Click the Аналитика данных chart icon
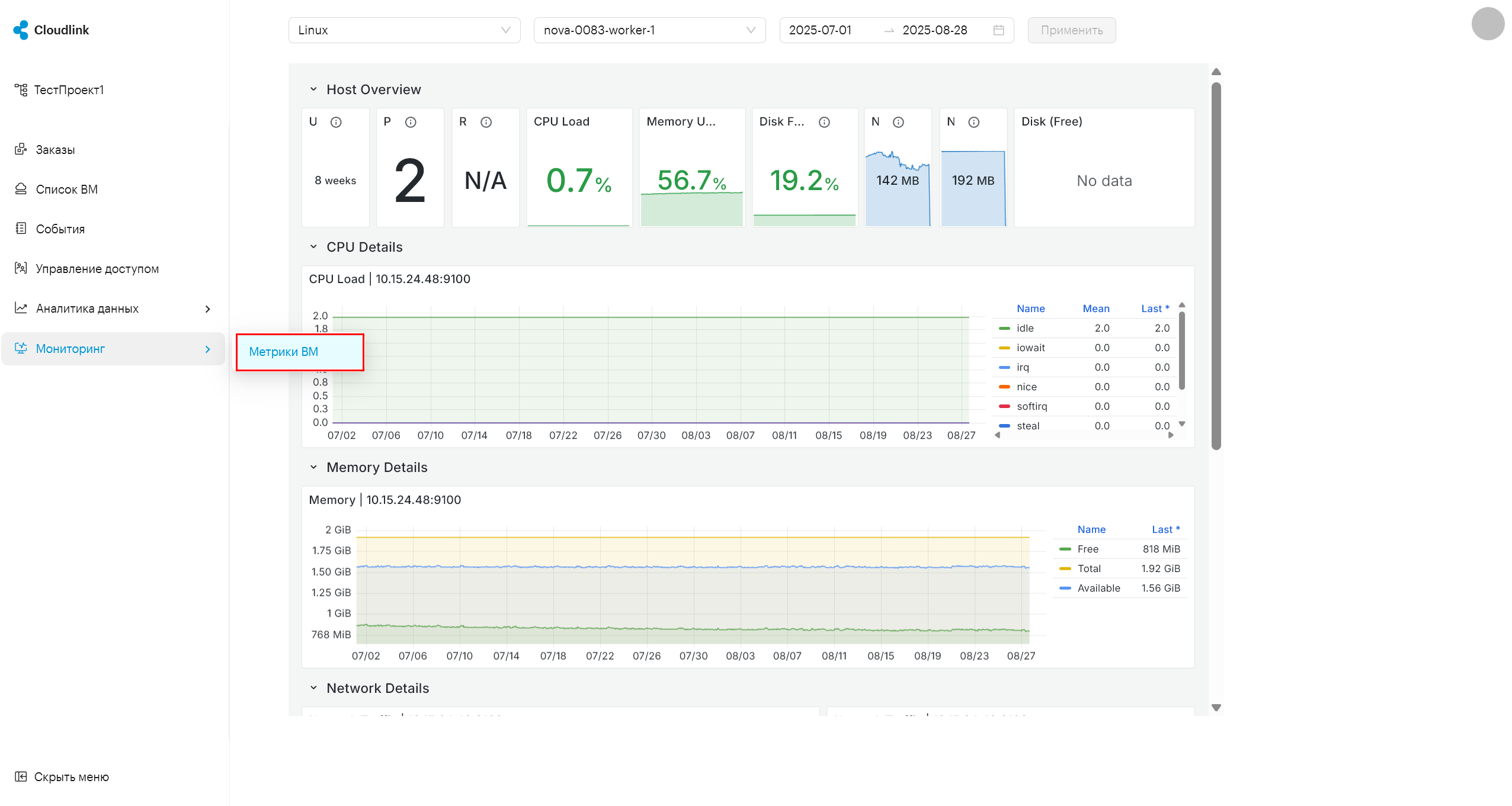Viewport: 1512px width, 806px height. coord(21,308)
